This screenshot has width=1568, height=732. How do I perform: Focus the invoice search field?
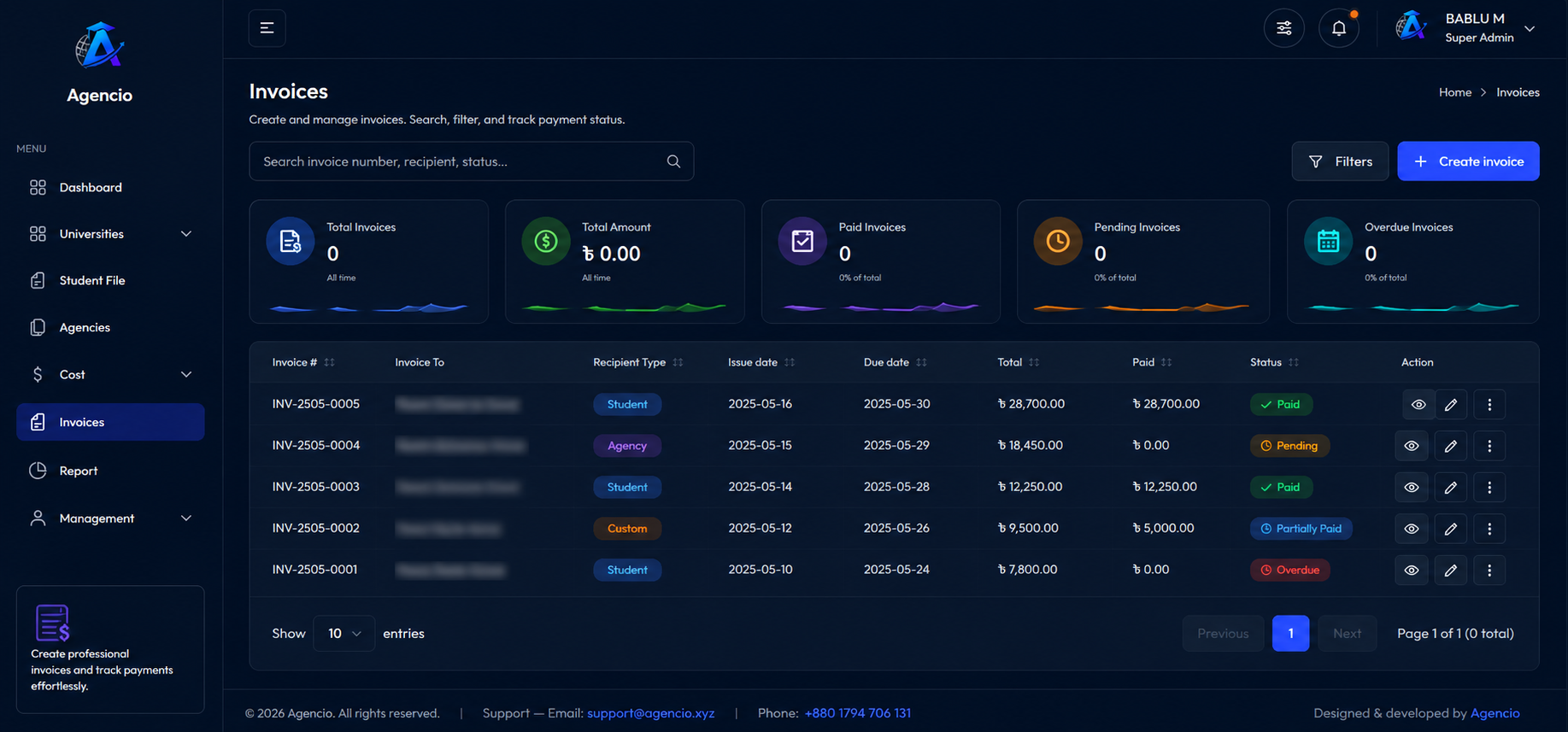coord(471,161)
